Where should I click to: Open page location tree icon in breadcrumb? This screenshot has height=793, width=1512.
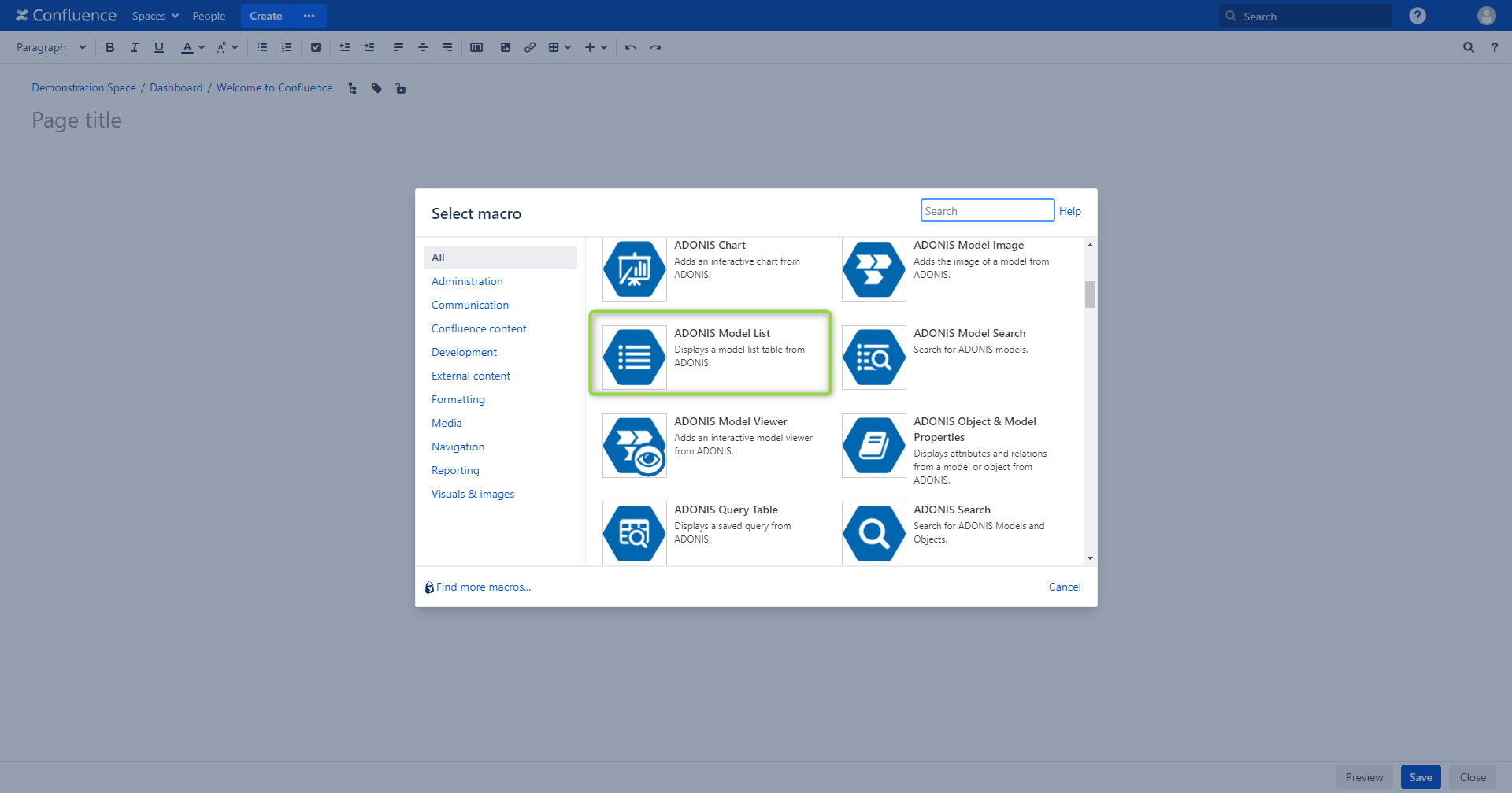pos(352,88)
